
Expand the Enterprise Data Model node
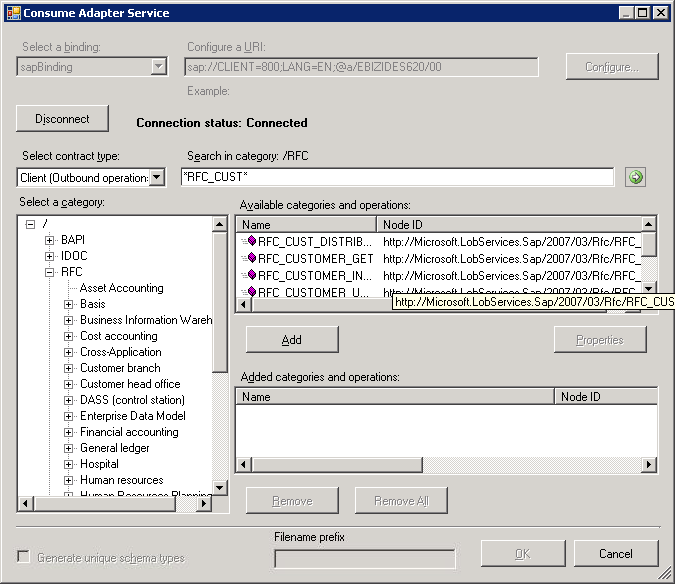(x=68, y=416)
